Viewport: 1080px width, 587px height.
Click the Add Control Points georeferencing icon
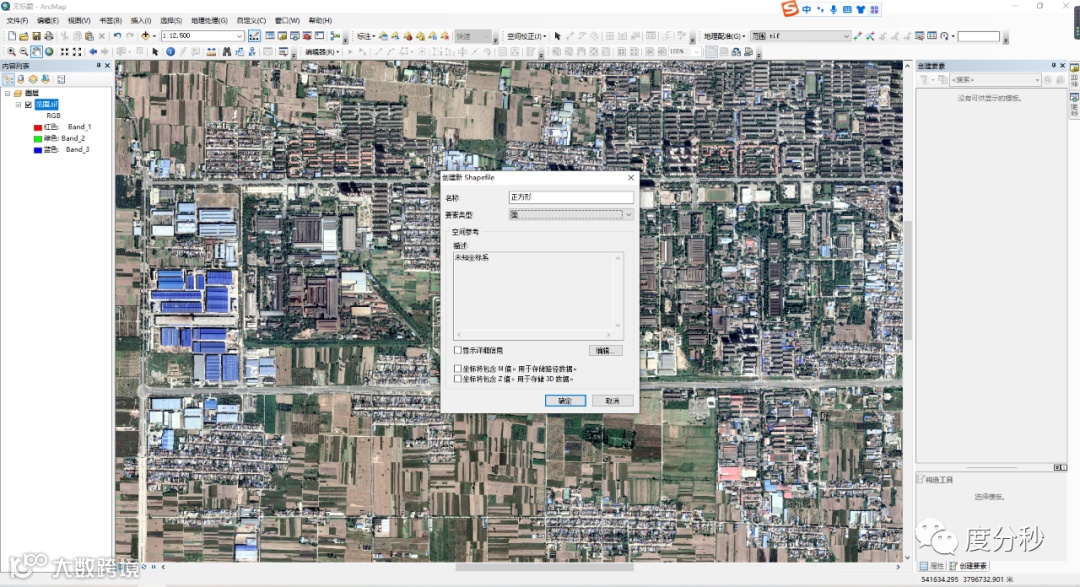tap(857, 36)
